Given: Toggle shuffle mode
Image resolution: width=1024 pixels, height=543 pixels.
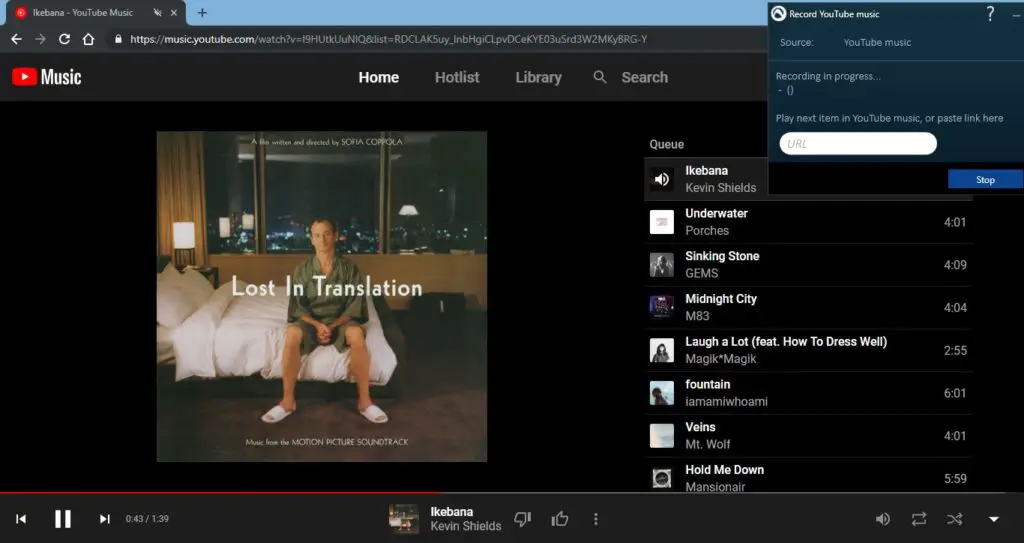Looking at the screenshot, I should tap(955, 519).
